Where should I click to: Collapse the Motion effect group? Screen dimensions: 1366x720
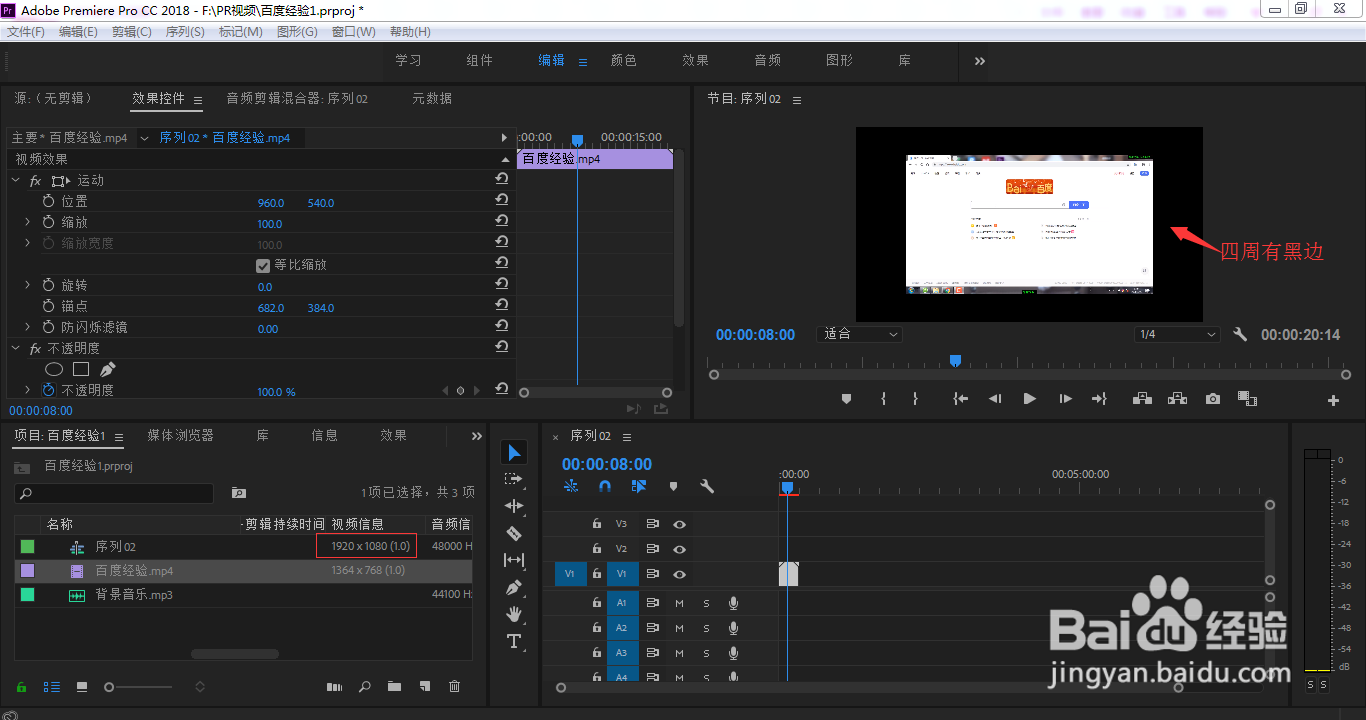pyautogui.click(x=15, y=180)
